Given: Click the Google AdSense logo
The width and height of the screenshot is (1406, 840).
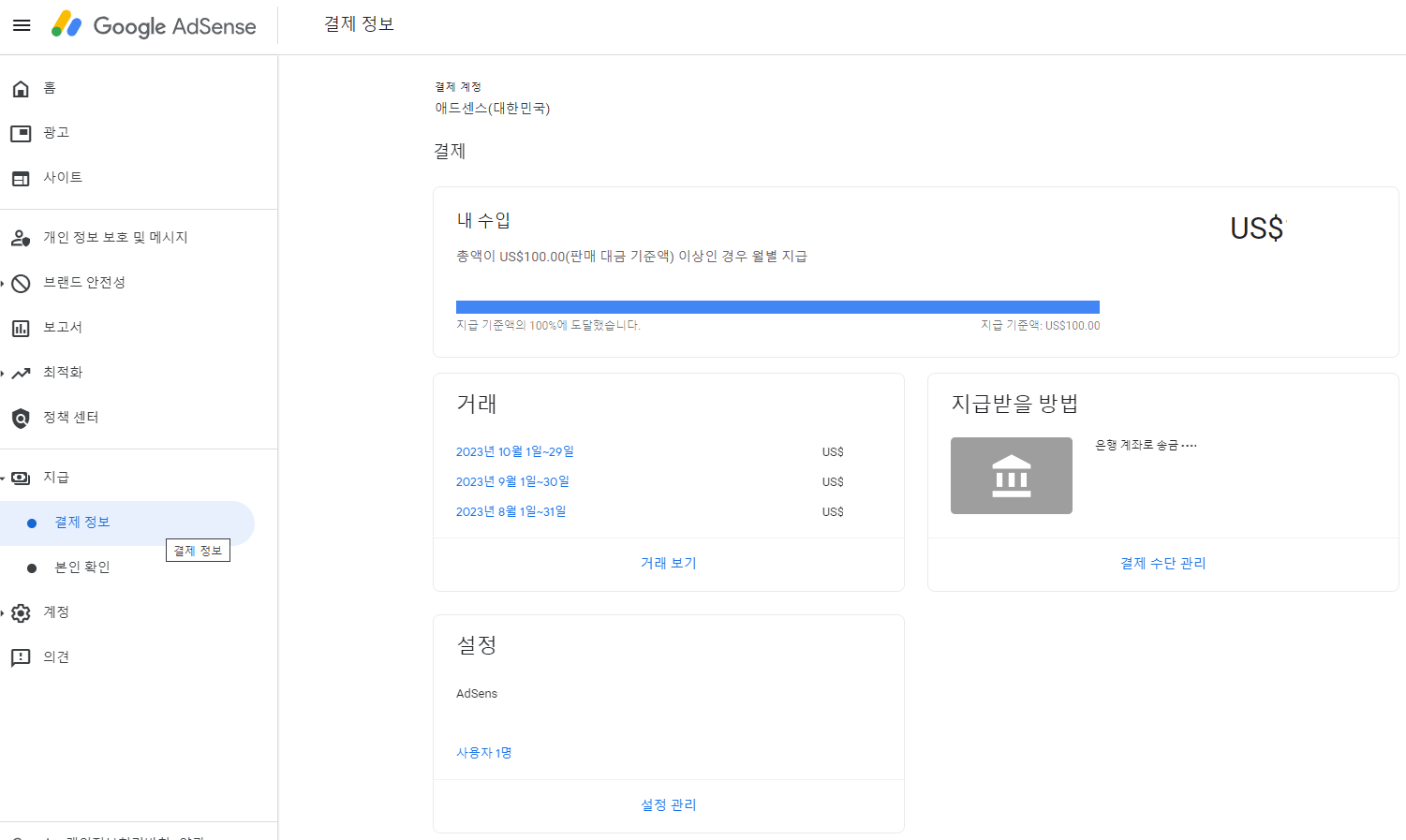Looking at the screenshot, I should pyautogui.click(x=154, y=25).
